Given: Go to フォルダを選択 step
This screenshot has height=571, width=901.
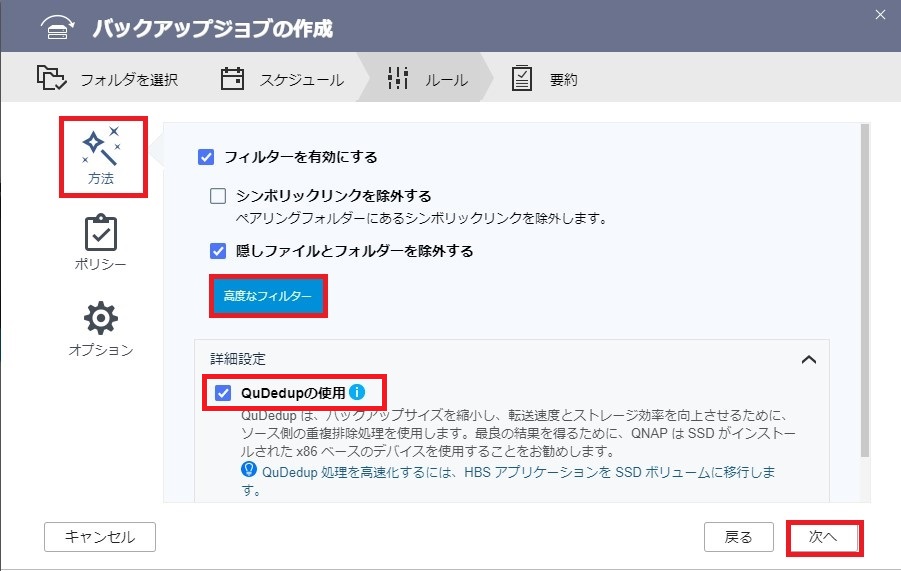Looking at the screenshot, I should (107, 78).
